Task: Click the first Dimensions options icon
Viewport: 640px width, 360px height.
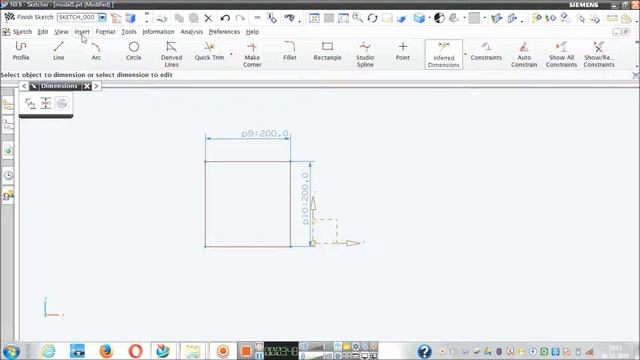Action: (x=30, y=104)
